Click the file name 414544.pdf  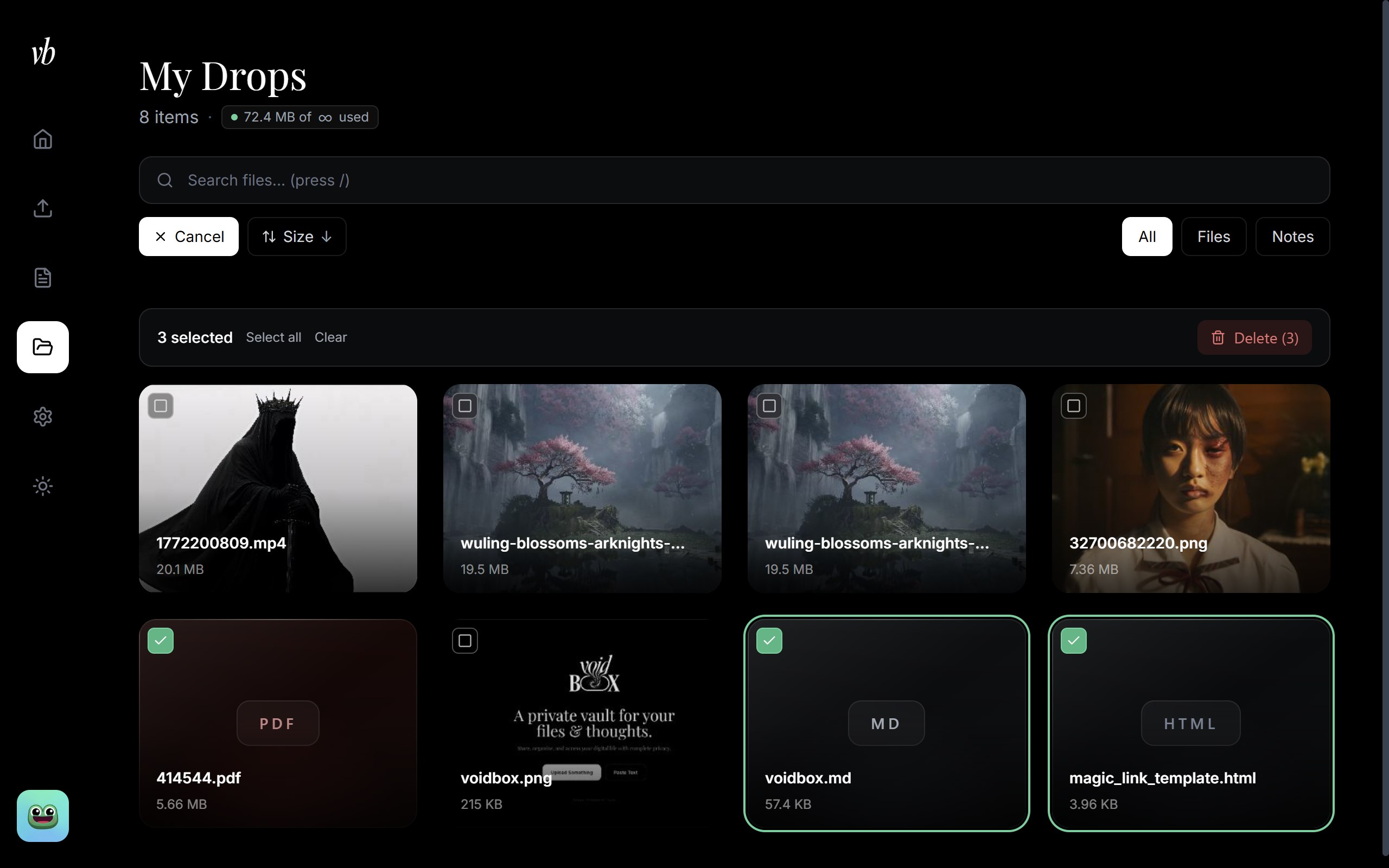pos(199,778)
